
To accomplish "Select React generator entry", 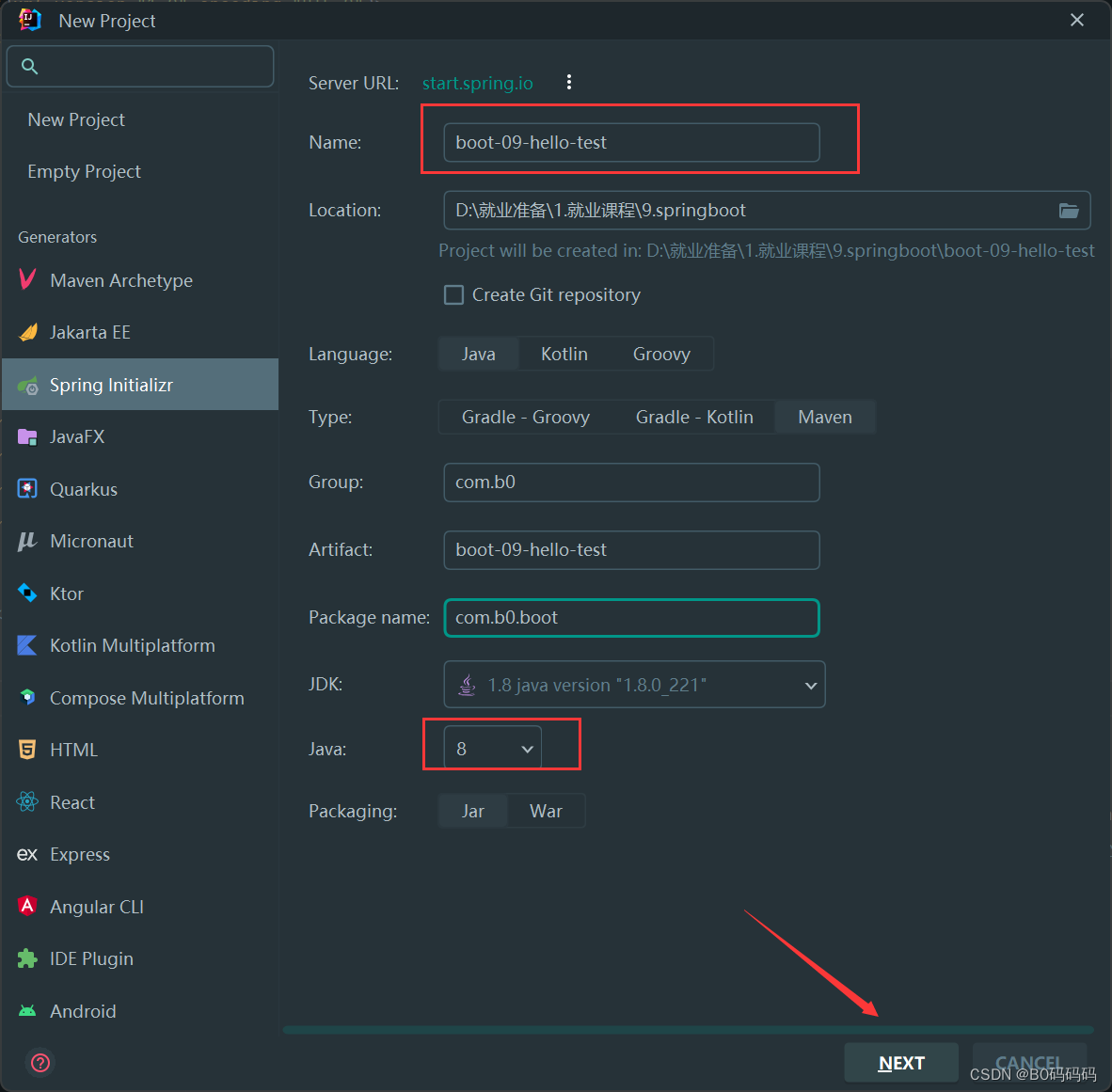I will [x=140, y=802].
